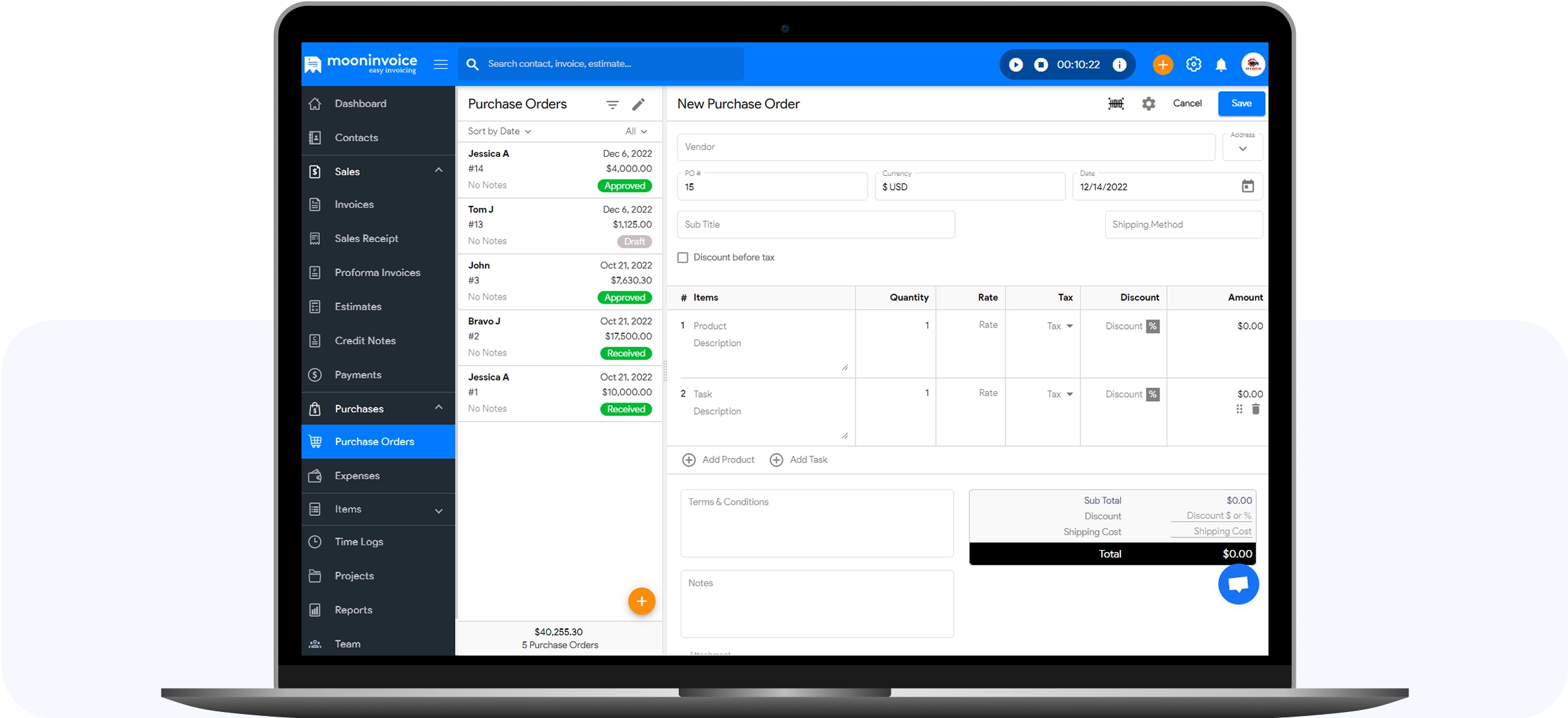Collapse the Purchases section in the sidebar

click(x=438, y=408)
